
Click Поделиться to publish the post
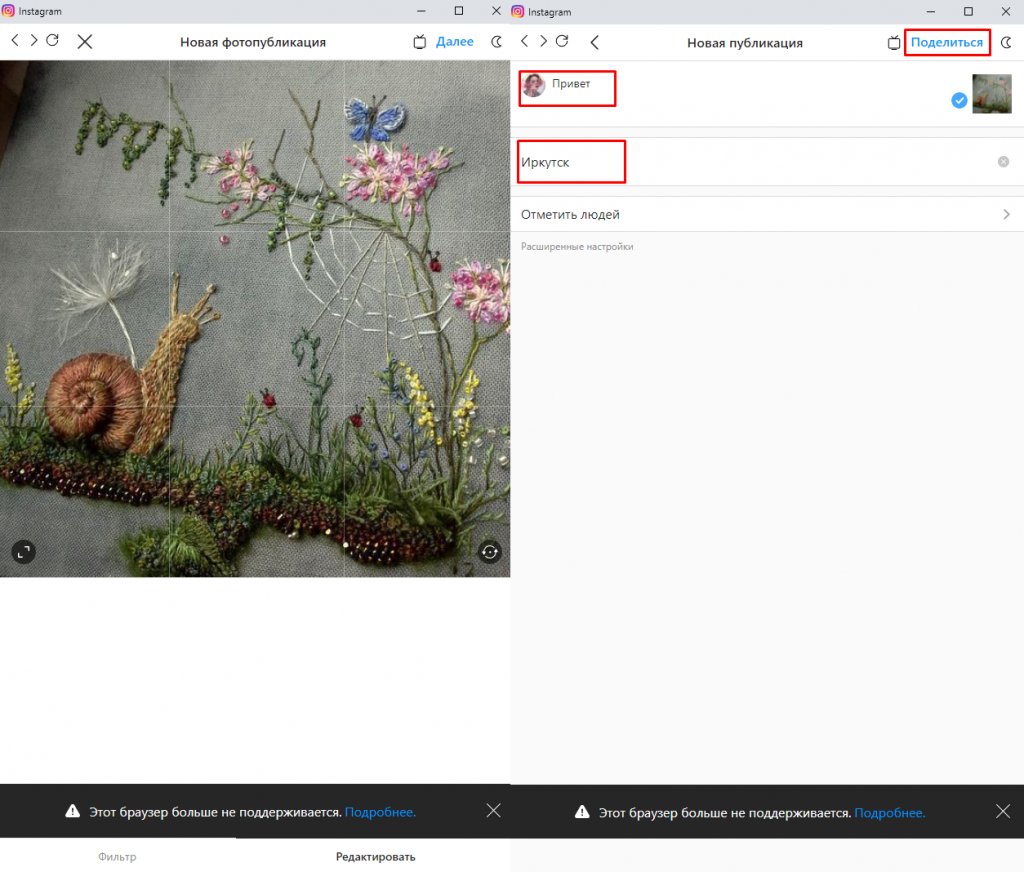point(946,42)
